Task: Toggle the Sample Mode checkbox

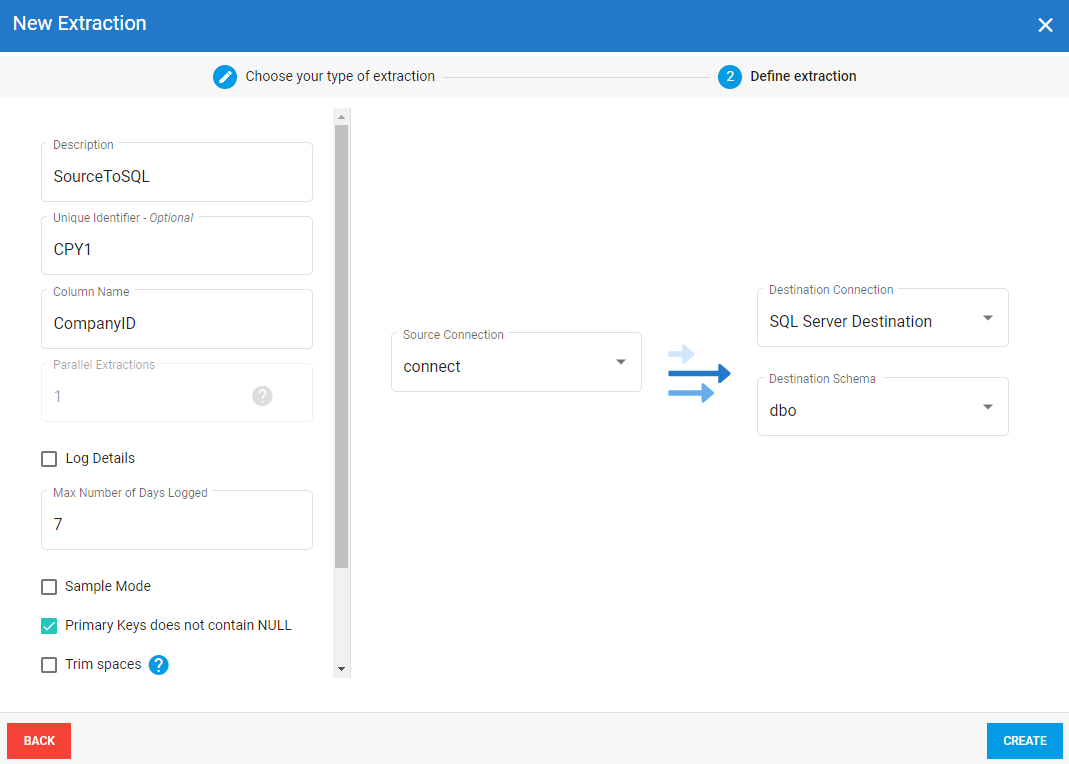Action: pos(49,587)
